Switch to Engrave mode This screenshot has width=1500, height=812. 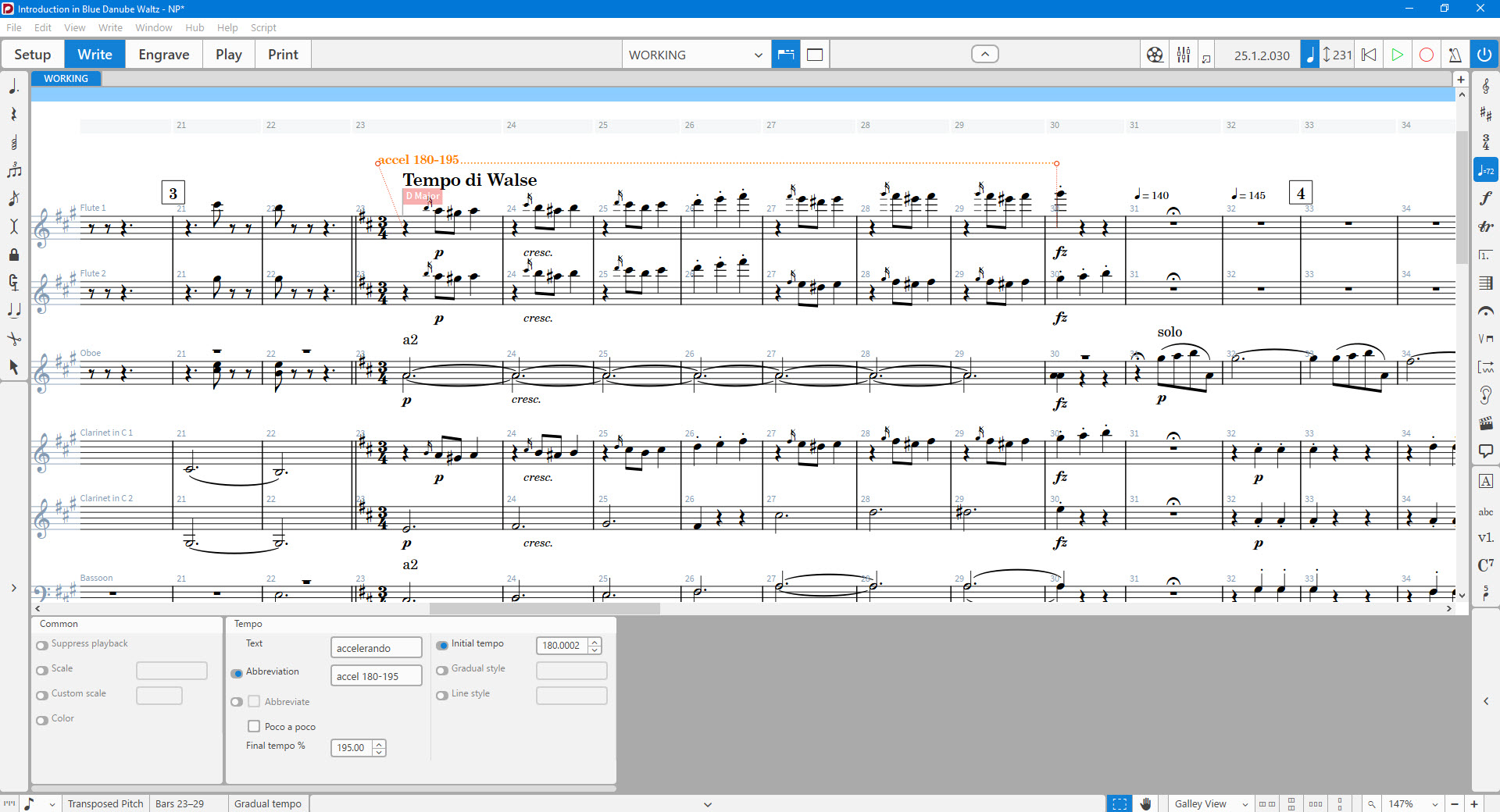pyautogui.click(x=164, y=55)
